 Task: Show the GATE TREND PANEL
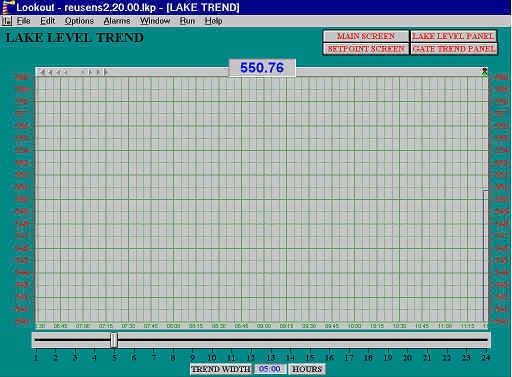tap(454, 49)
